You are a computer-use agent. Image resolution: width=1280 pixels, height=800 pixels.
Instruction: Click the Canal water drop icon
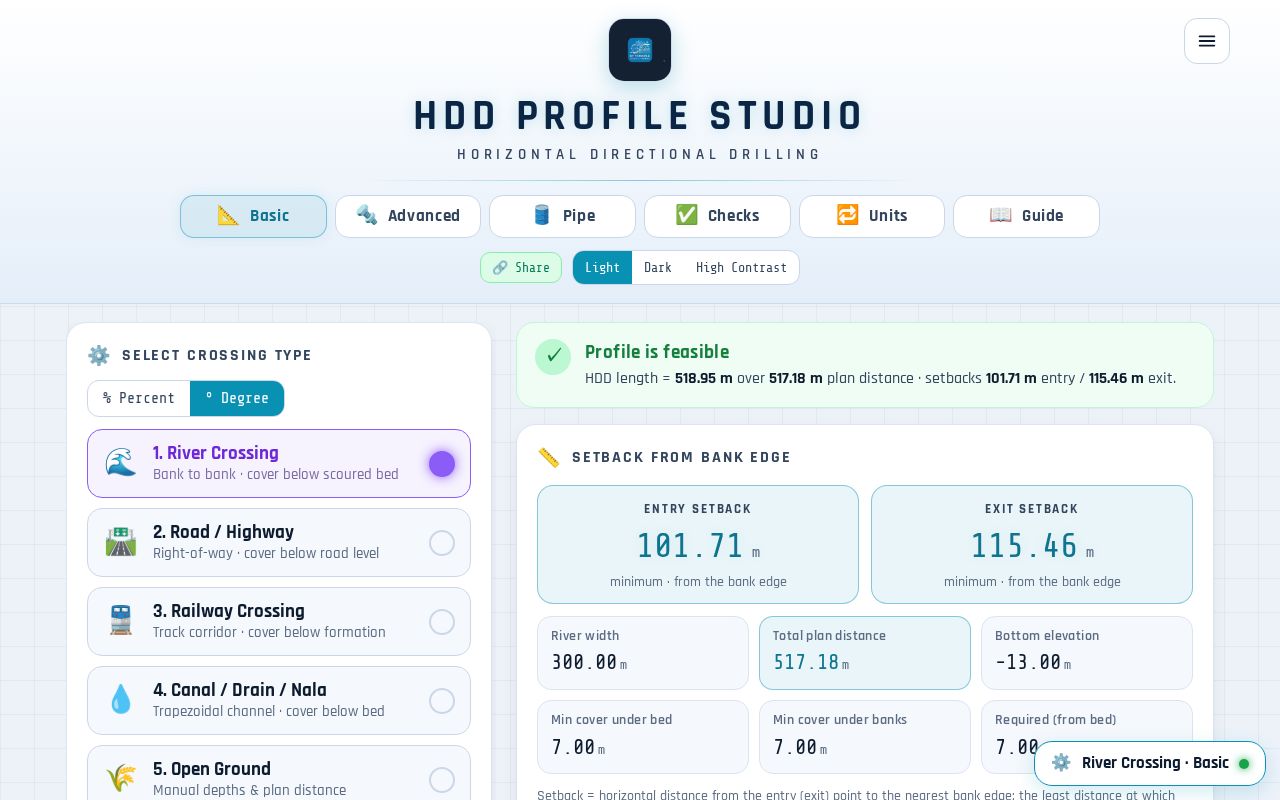[x=121, y=700]
